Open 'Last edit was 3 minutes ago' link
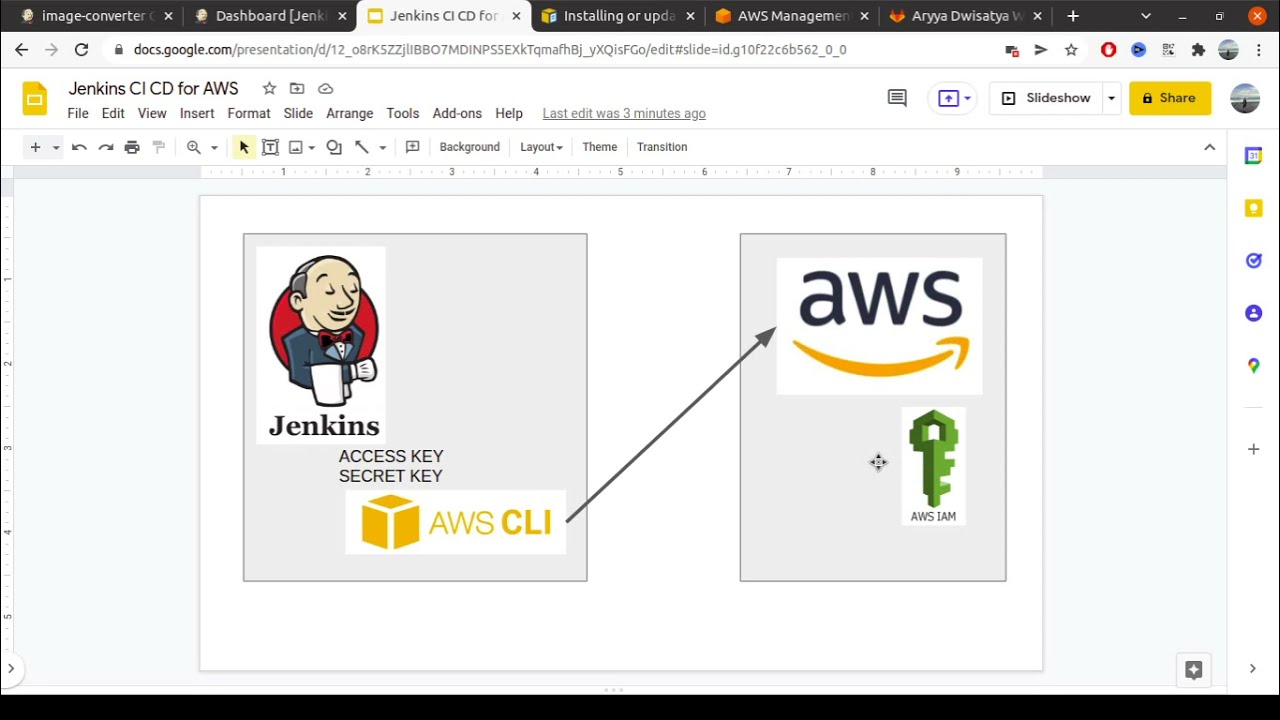Viewport: 1280px width, 720px height. pos(624,113)
